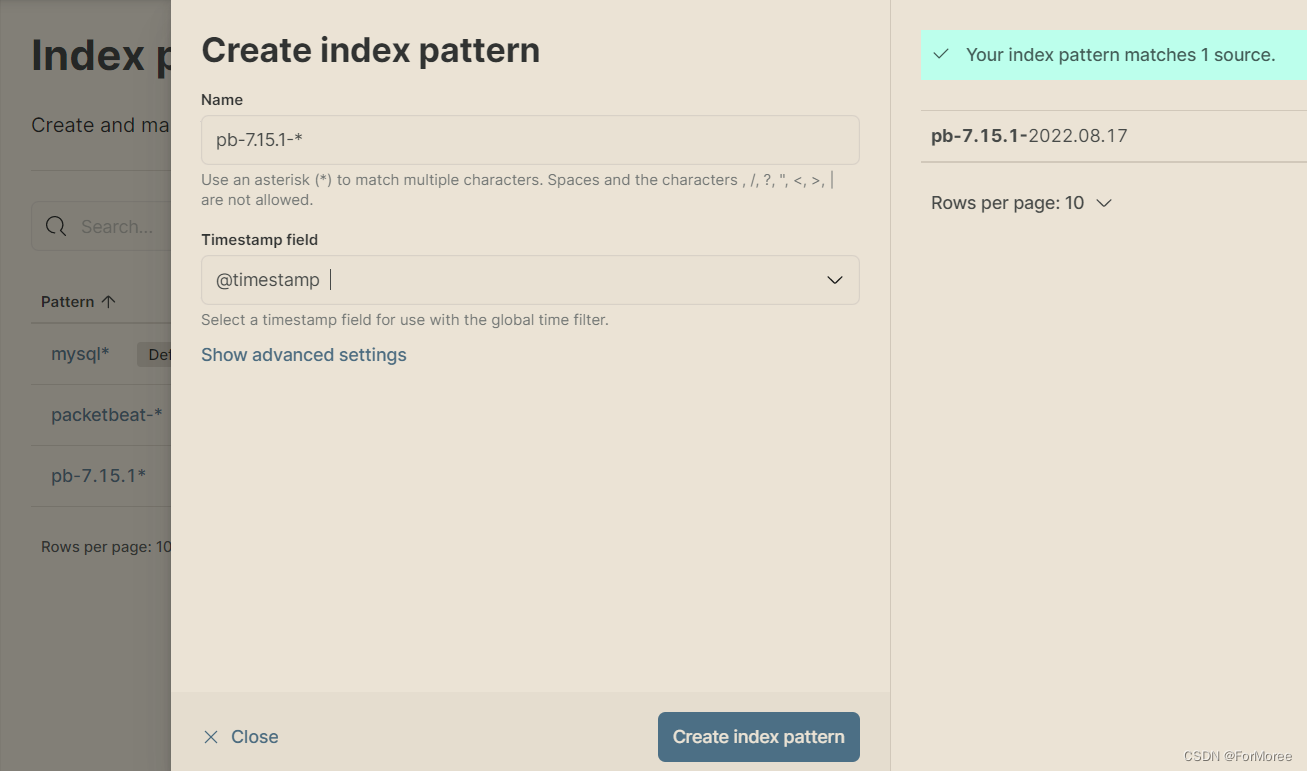Show advanced settings
The height and width of the screenshot is (771, 1307).
point(304,355)
